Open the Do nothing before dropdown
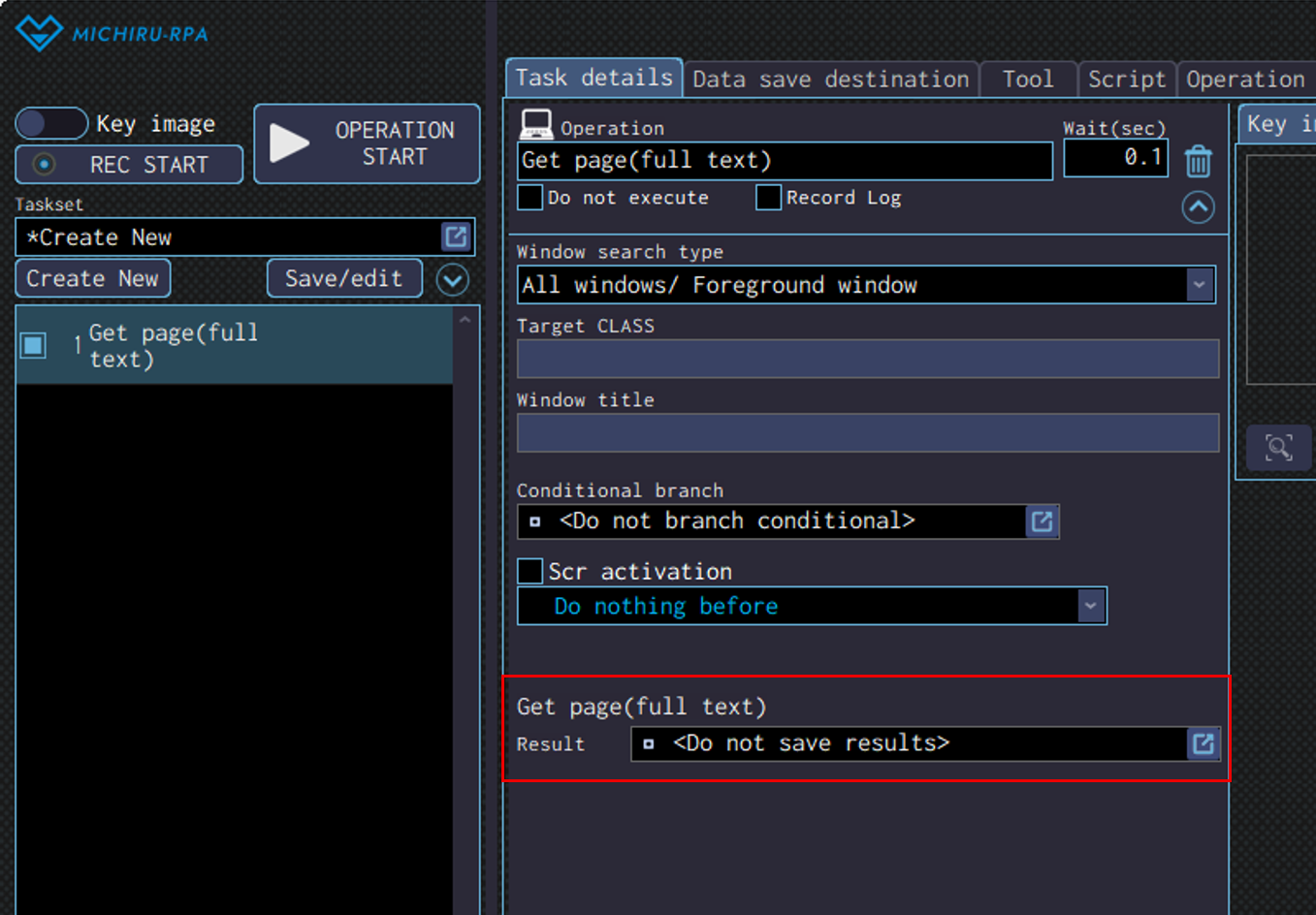Viewport: 1316px width, 915px height. coord(1091,606)
